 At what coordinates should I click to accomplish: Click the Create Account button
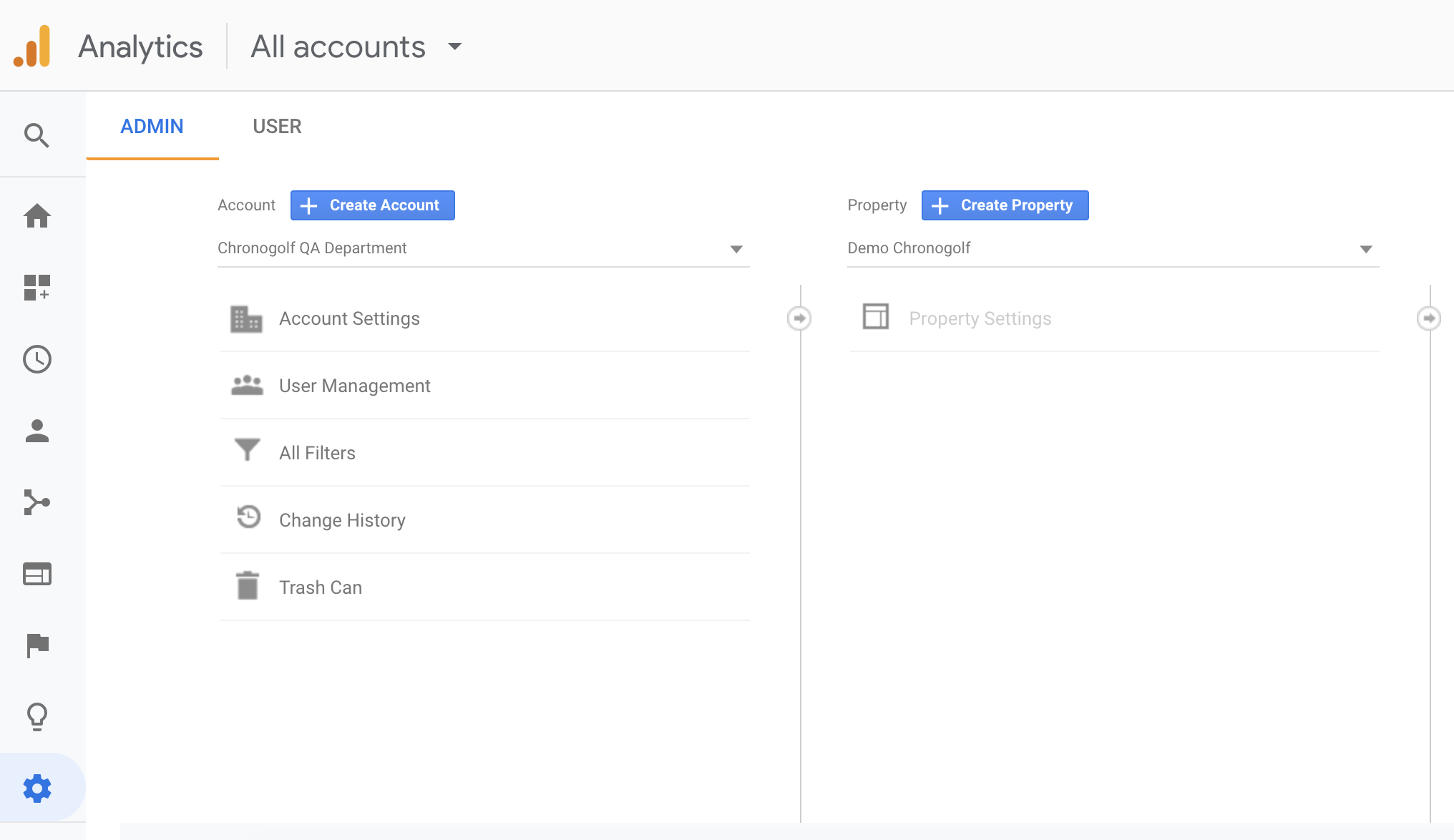pos(372,205)
